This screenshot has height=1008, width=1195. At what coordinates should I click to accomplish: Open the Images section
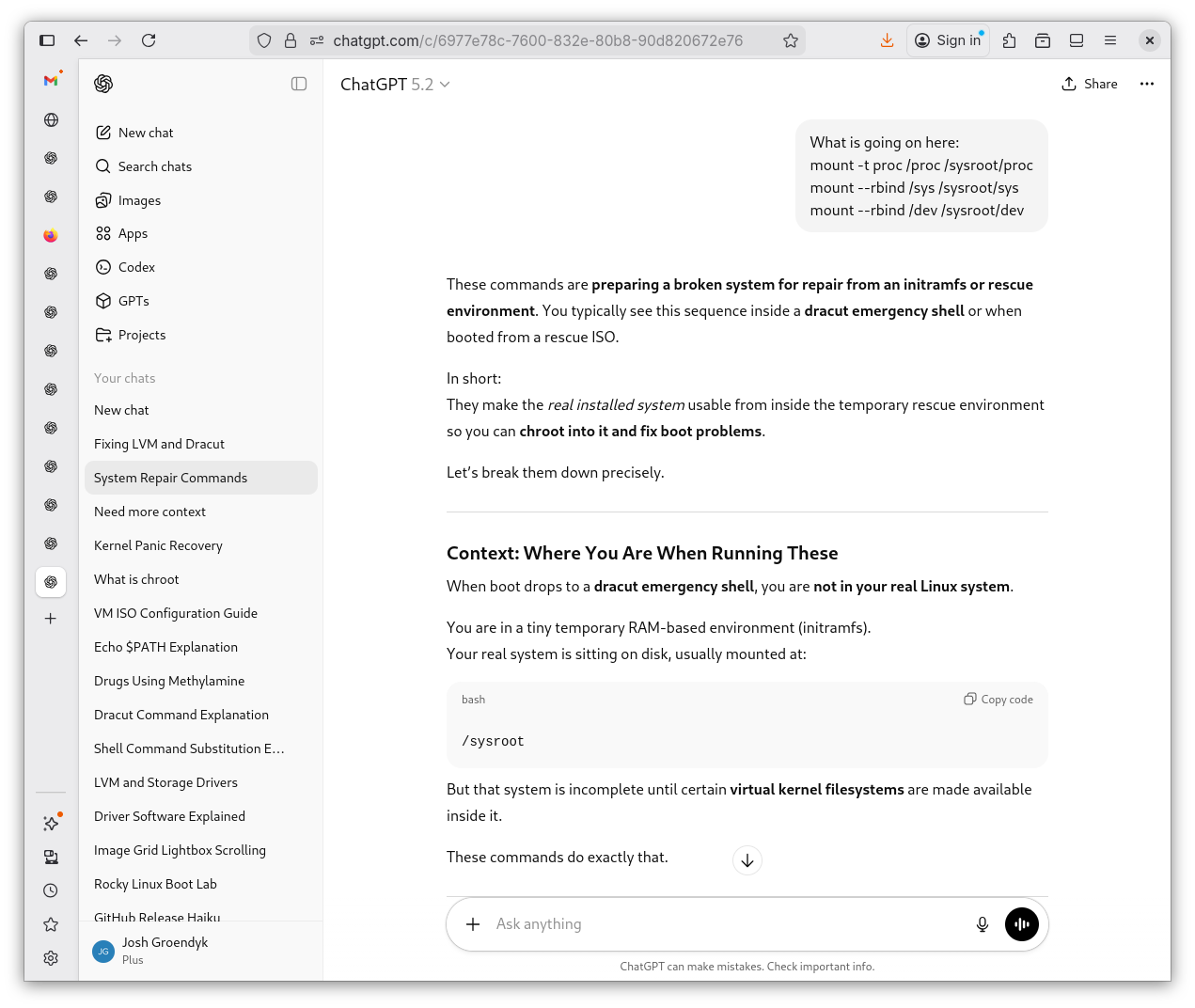point(139,200)
